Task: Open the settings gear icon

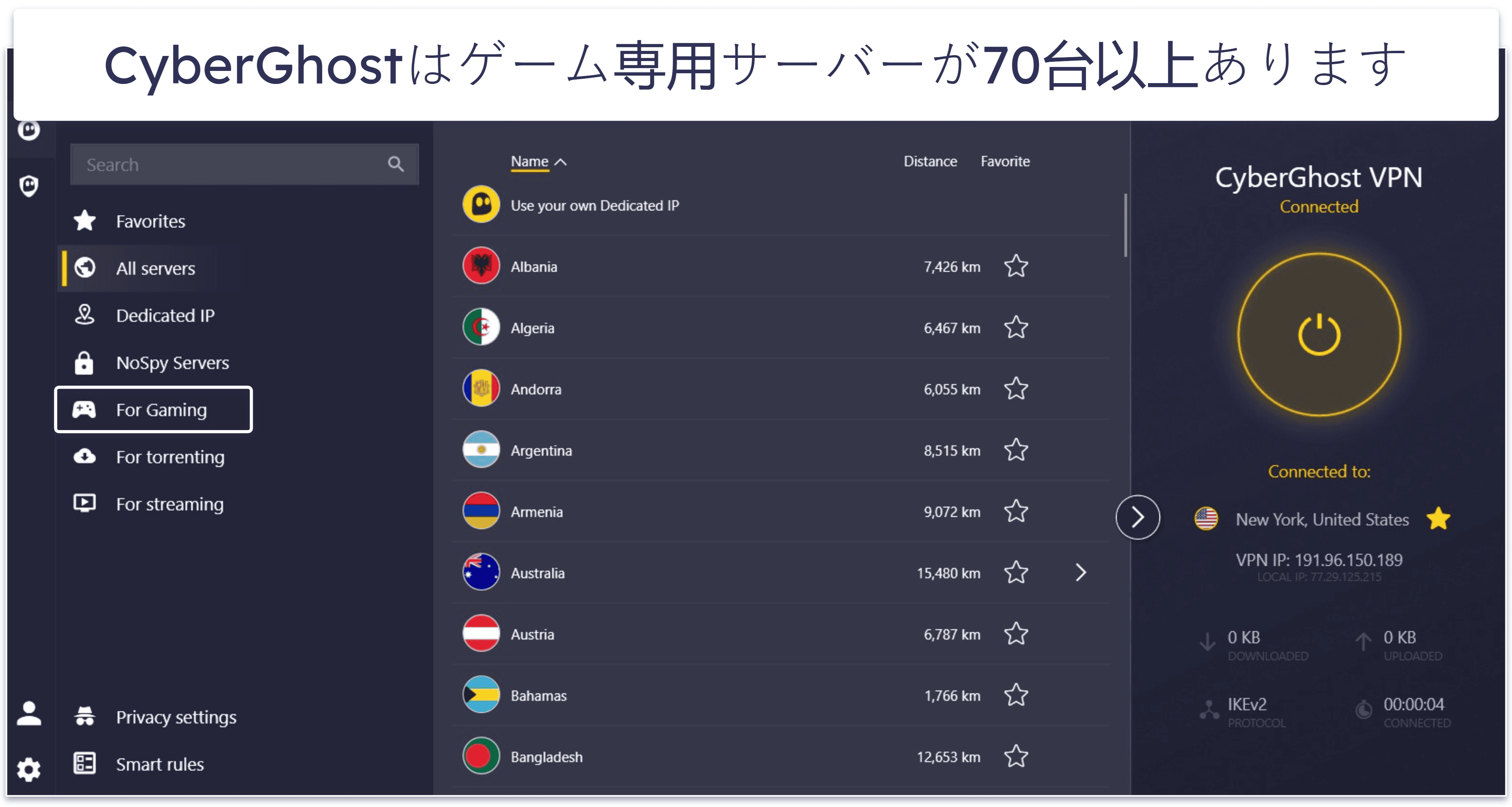Action: click(29, 770)
